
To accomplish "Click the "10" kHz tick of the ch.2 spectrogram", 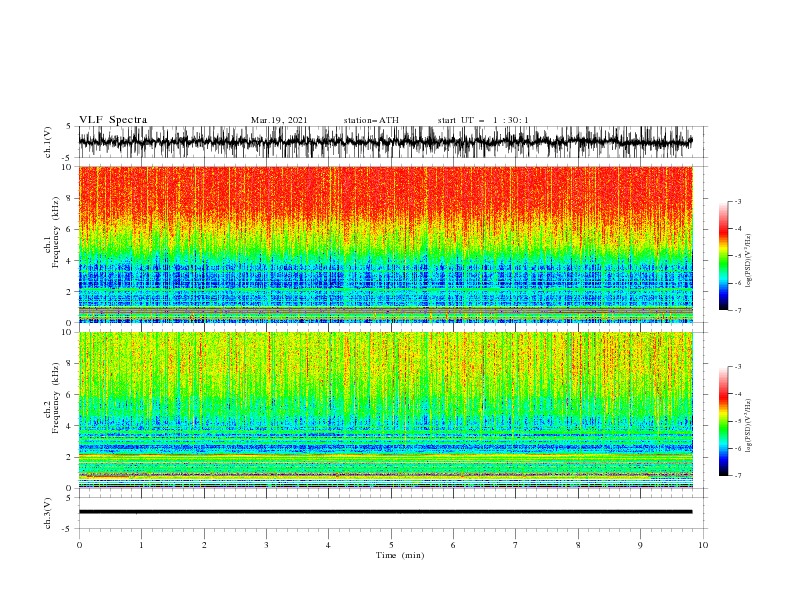I will point(67,332).
